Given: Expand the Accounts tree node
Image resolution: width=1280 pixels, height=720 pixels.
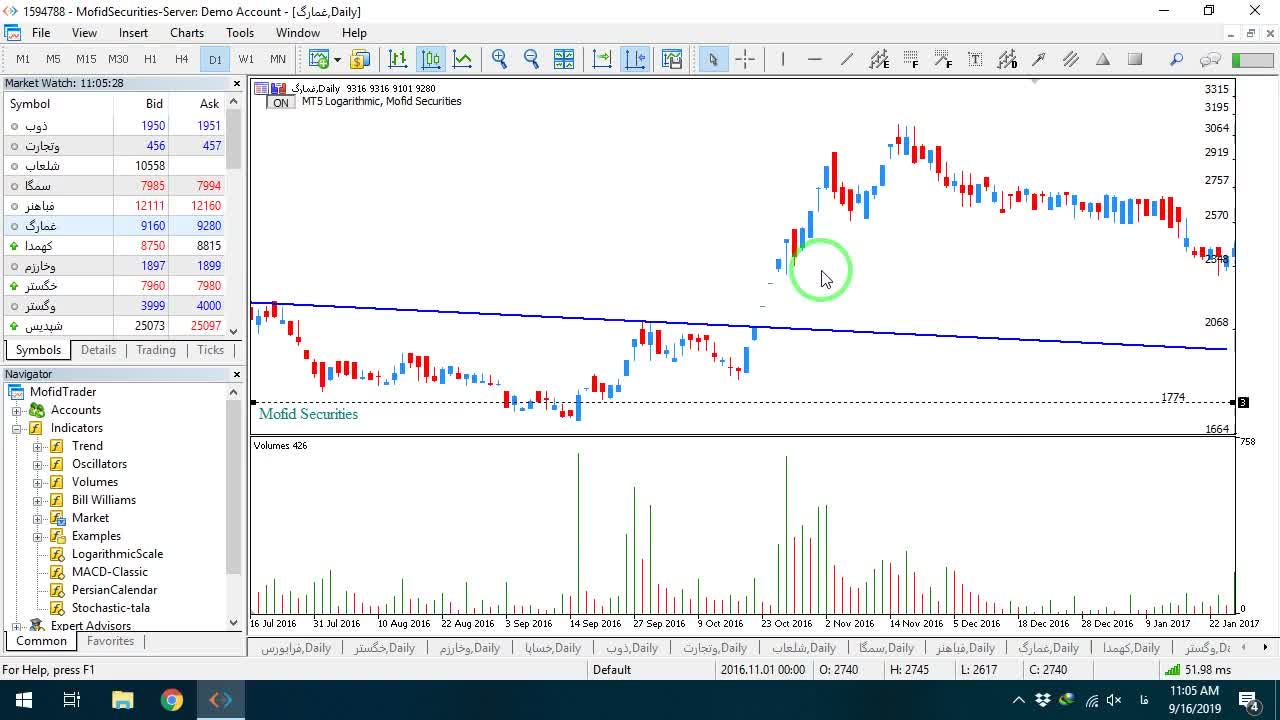Looking at the screenshot, I should coord(17,410).
